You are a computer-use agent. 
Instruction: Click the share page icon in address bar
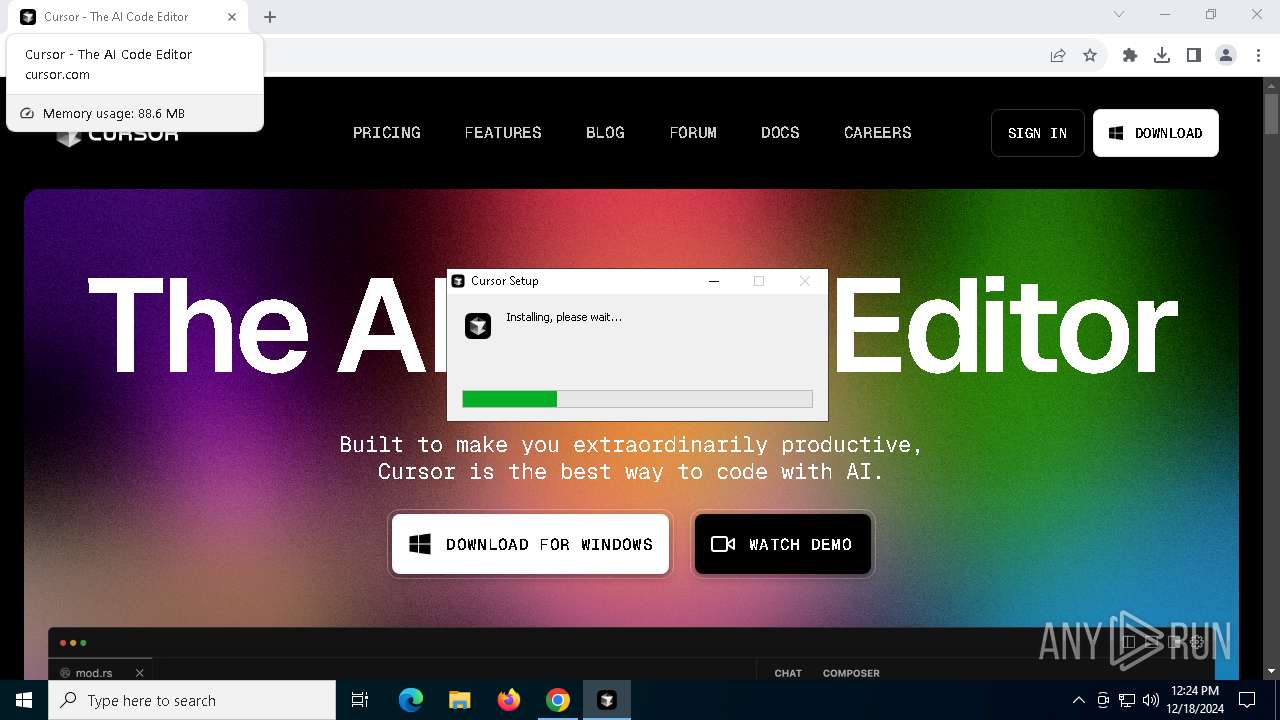(1058, 55)
